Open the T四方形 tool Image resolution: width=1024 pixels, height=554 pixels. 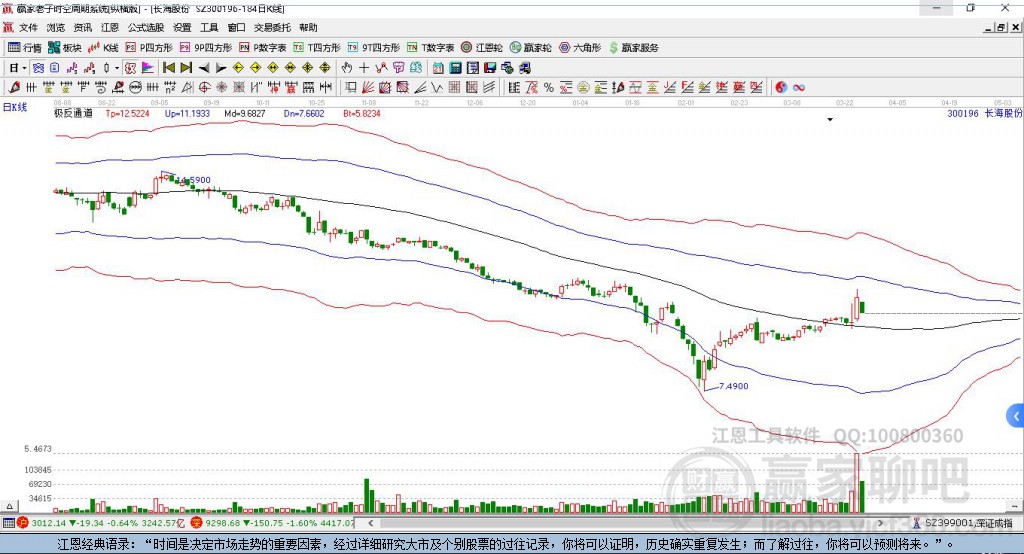pos(317,48)
